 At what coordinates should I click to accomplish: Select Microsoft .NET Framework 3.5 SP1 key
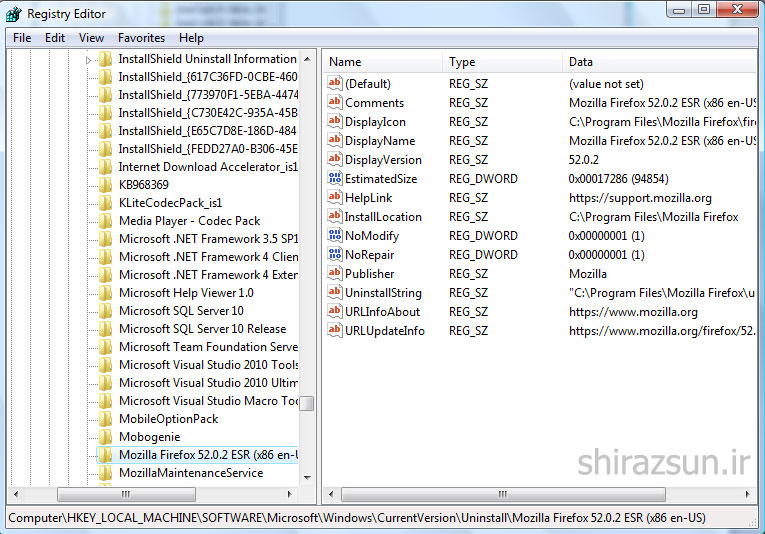pos(208,239)
